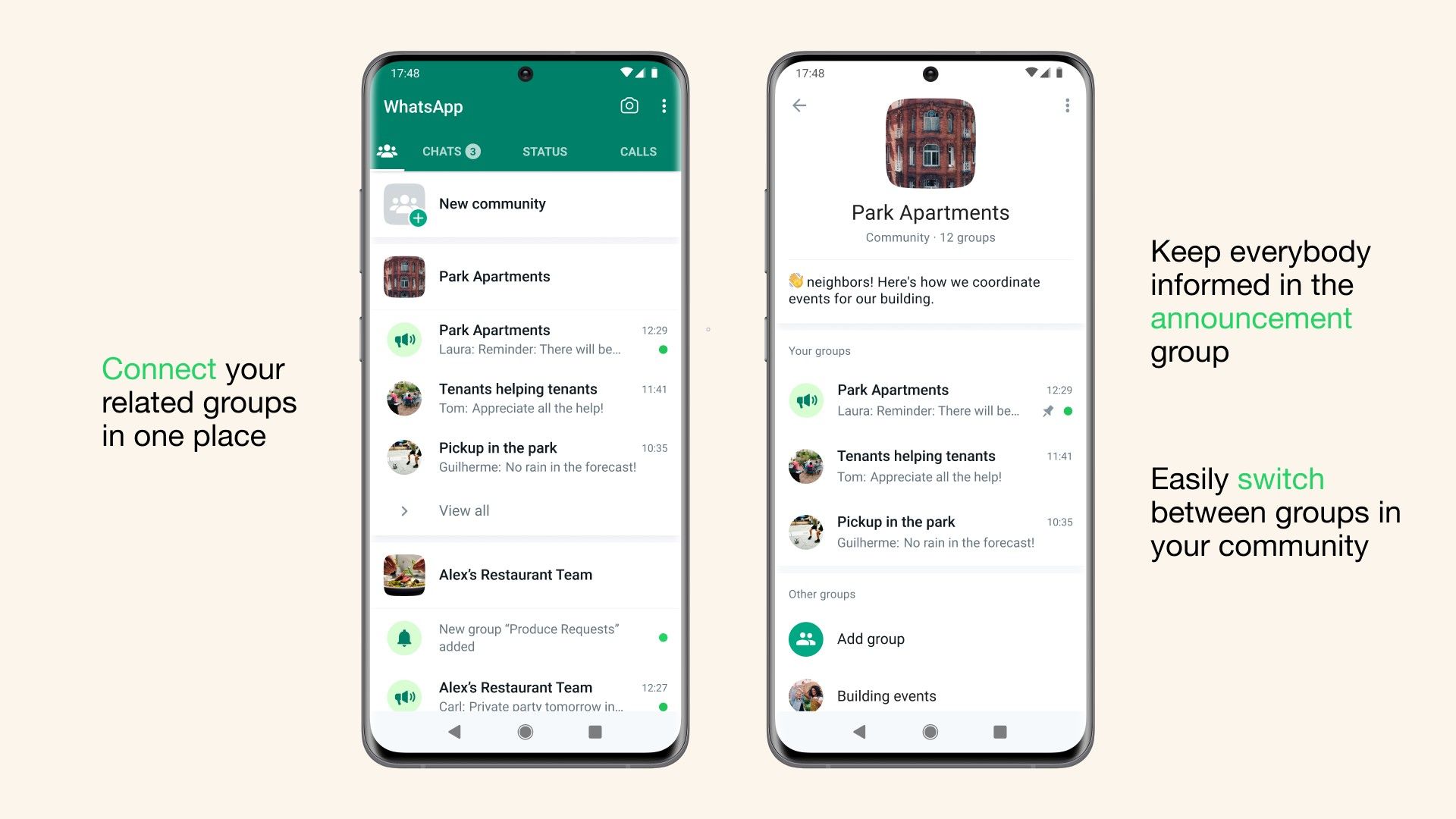Expand View all groups under Park Apartments

click(464, 512)
